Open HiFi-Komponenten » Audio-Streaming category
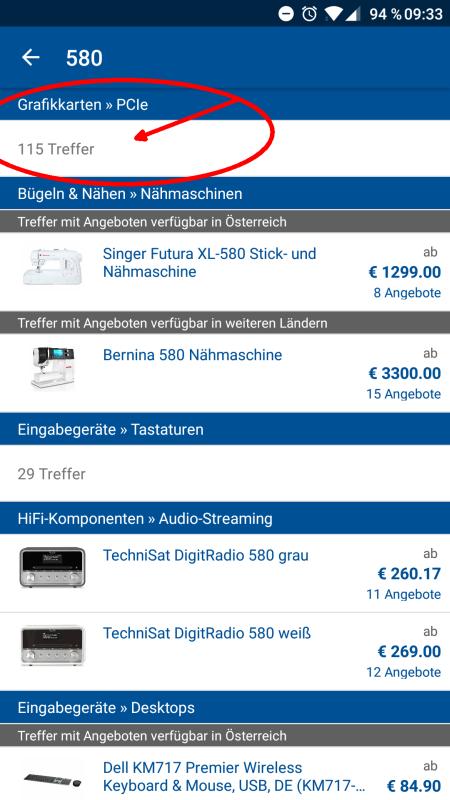Screen dimensions: 450x800 225,518
